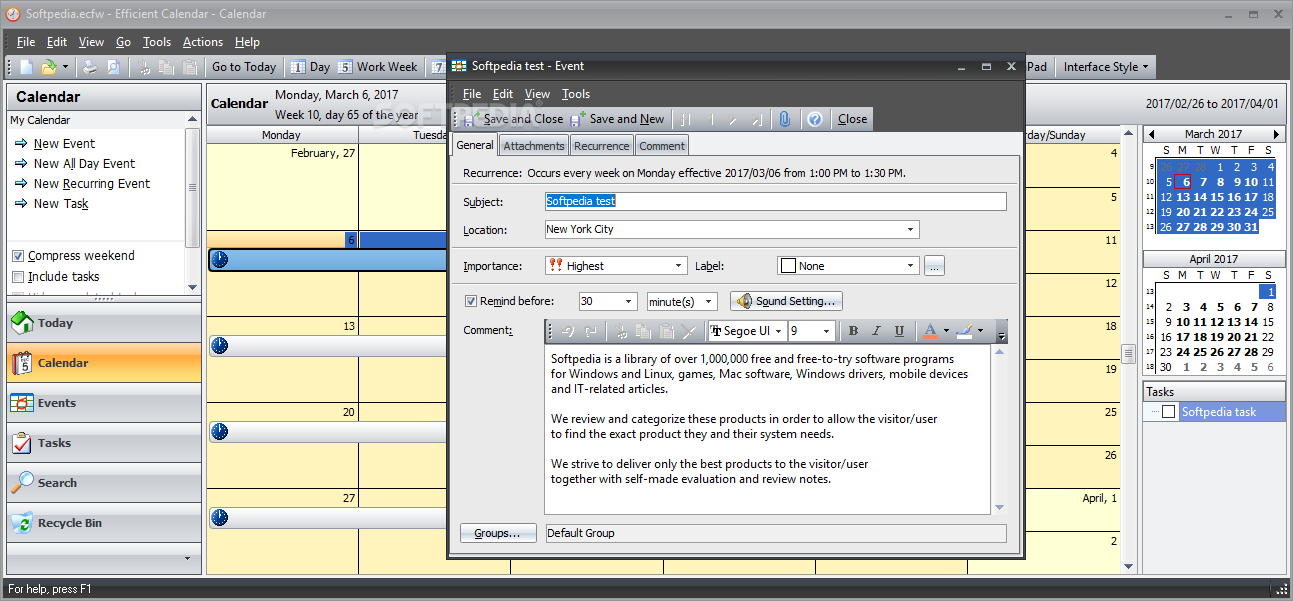Open the Importance dropdown showing Highest
The width and height of the screenshot is (1293, 601).
tap(679, 266)
